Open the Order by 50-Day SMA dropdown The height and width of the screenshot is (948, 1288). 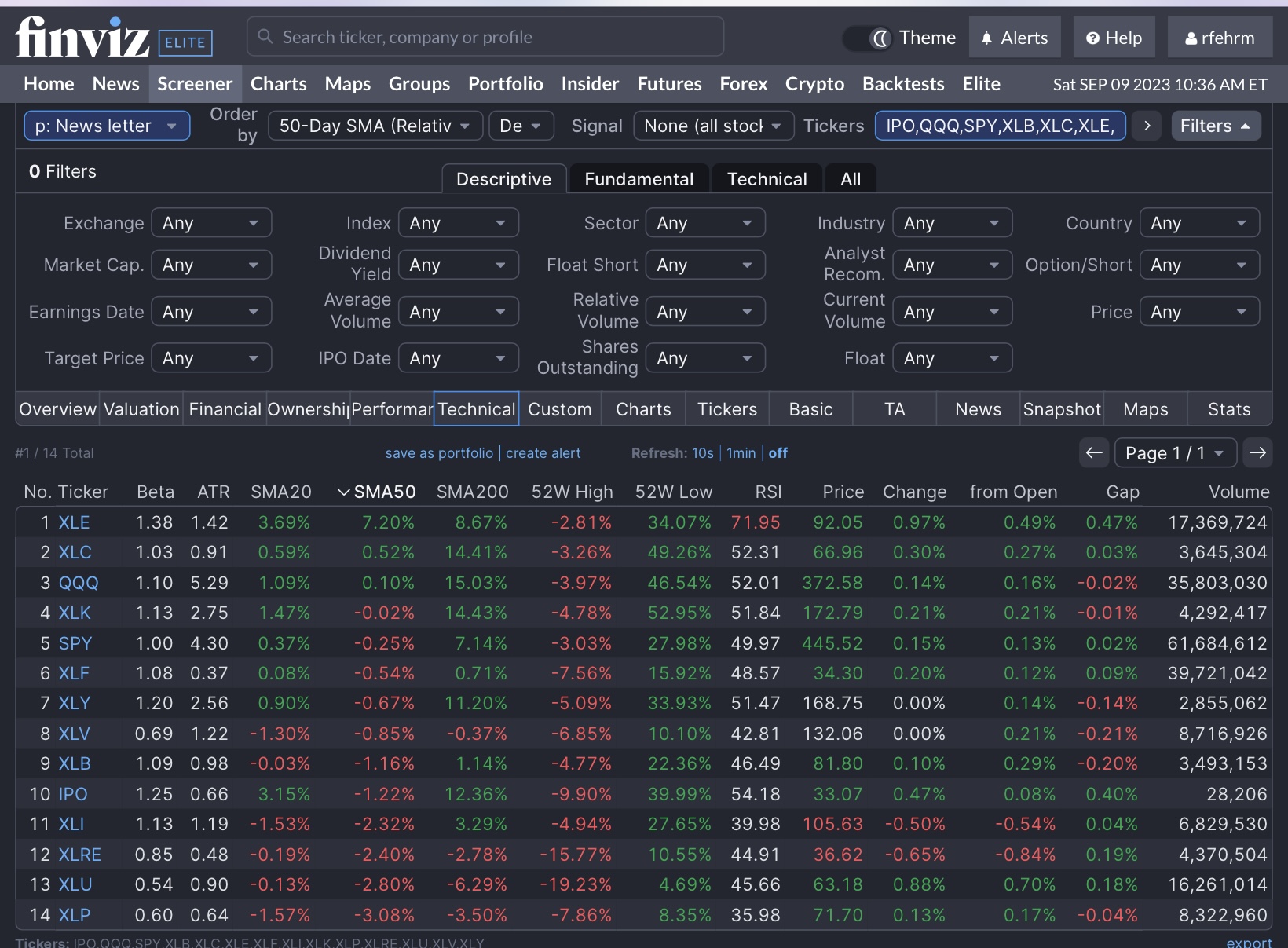pos(375,126)
